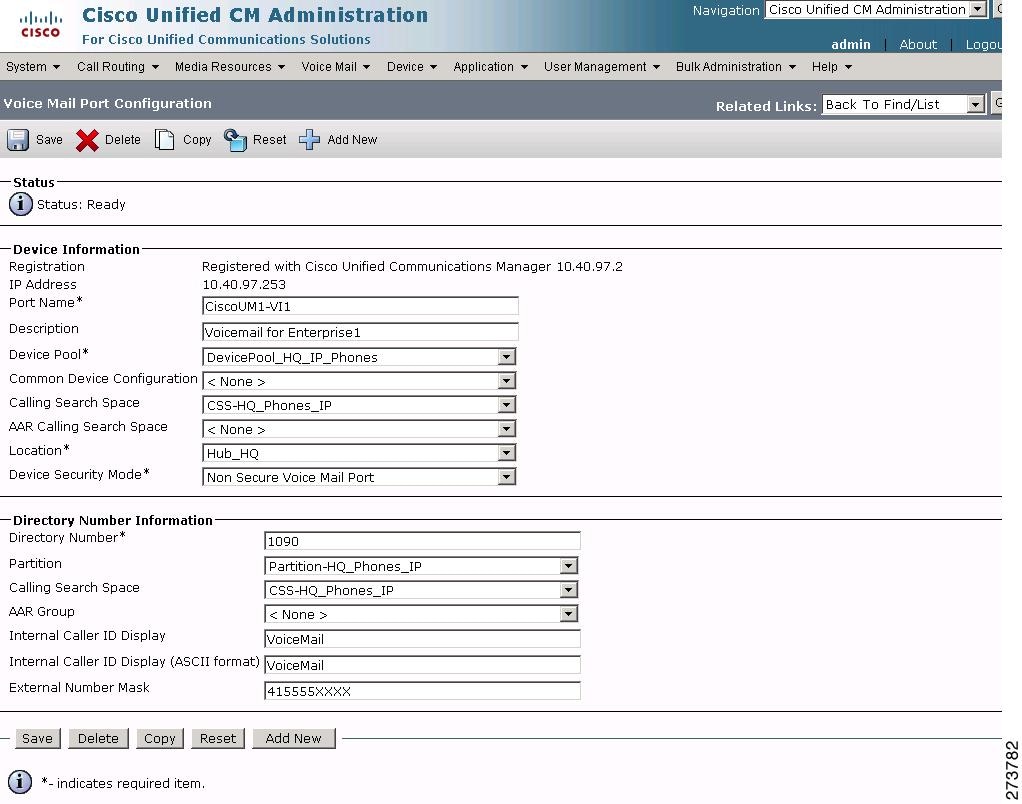
Task: Click the Description input field
Action: [x=360, y=332]
